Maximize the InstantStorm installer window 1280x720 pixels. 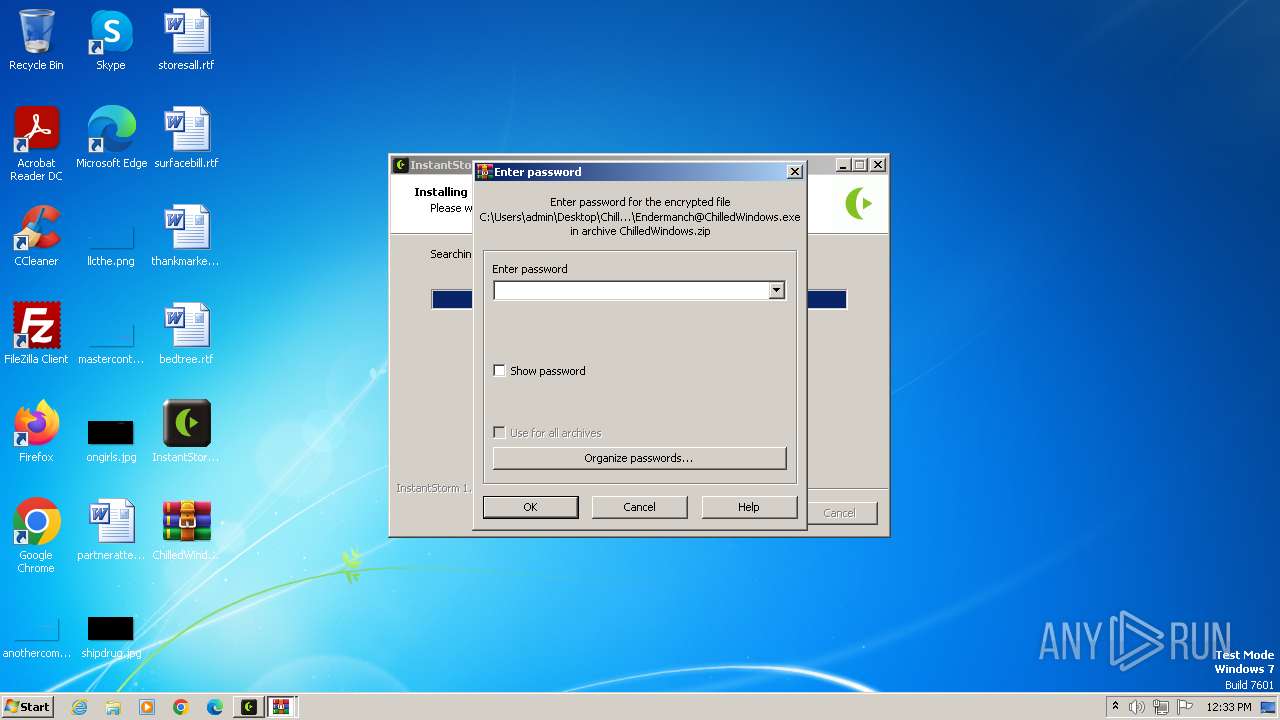(860, 165)
